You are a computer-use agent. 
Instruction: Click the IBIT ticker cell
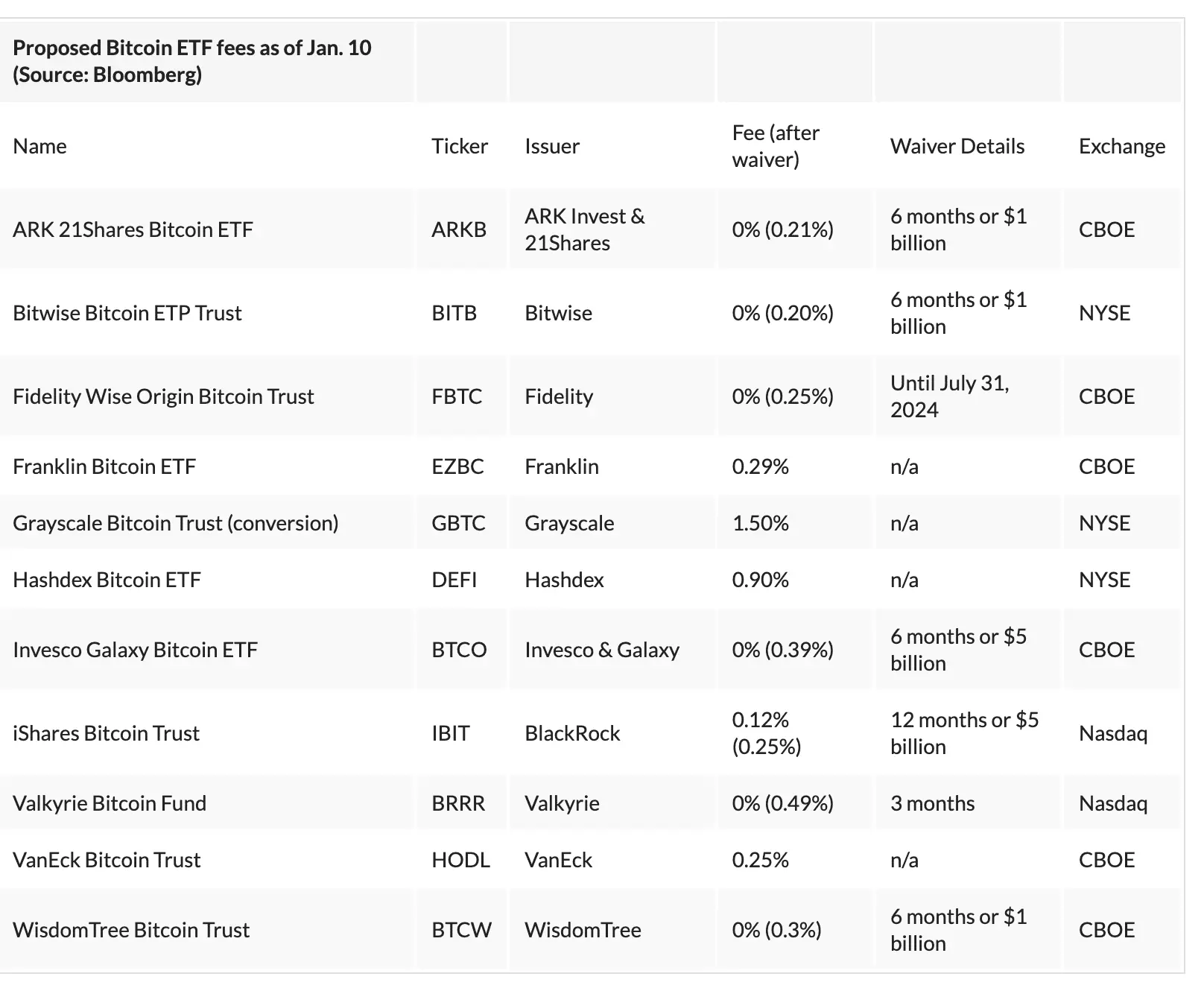(450, 733)
